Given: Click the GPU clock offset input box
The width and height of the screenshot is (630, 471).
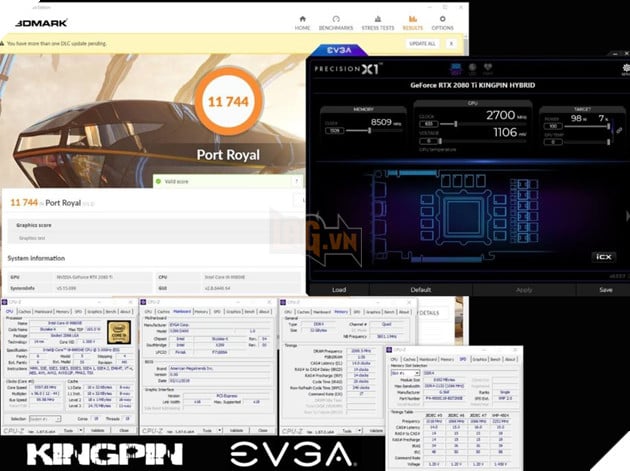Looking at the screenshot, I should [428, 124].
